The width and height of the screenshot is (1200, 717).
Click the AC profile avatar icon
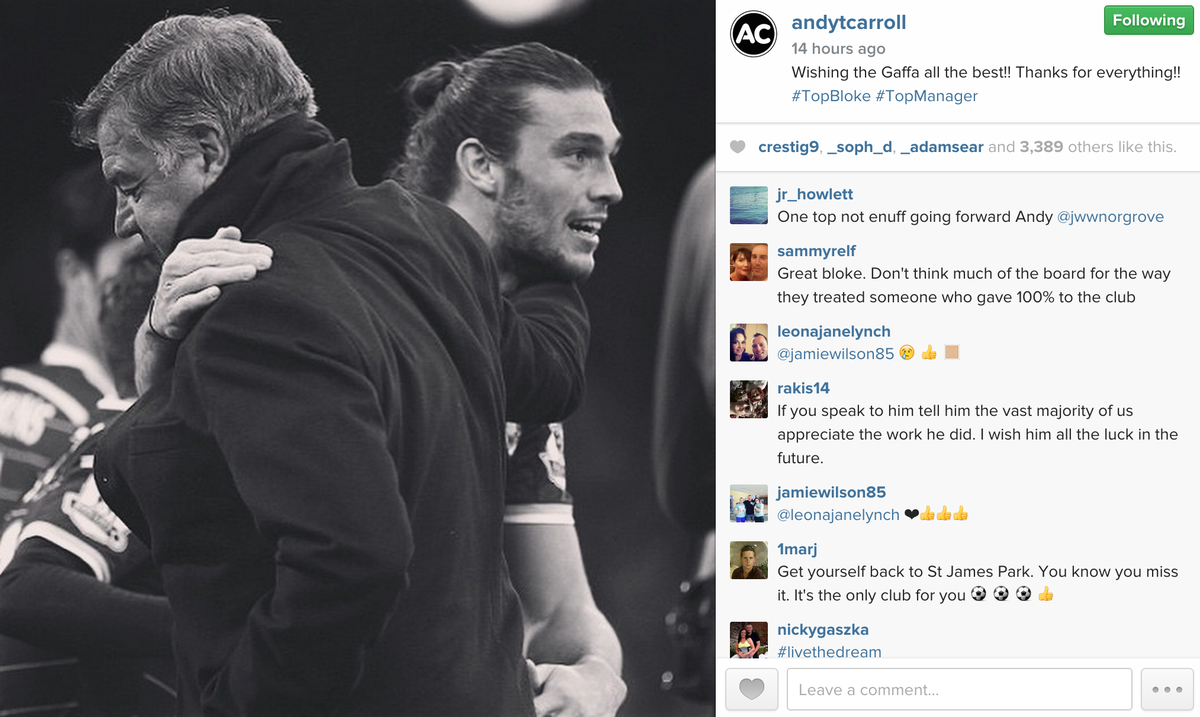[x=753, y=36]
